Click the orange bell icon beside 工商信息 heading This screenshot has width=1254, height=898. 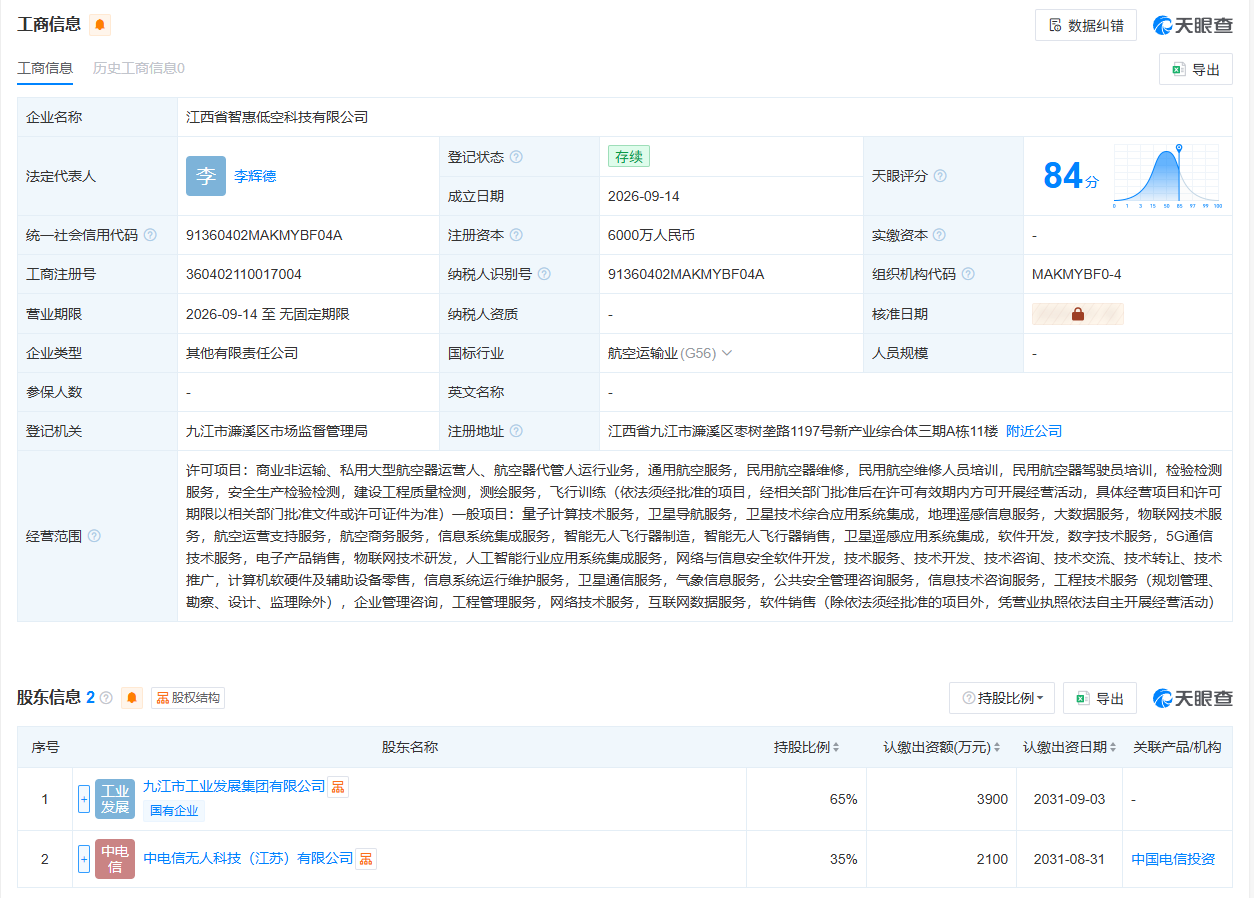coord(100,25)
